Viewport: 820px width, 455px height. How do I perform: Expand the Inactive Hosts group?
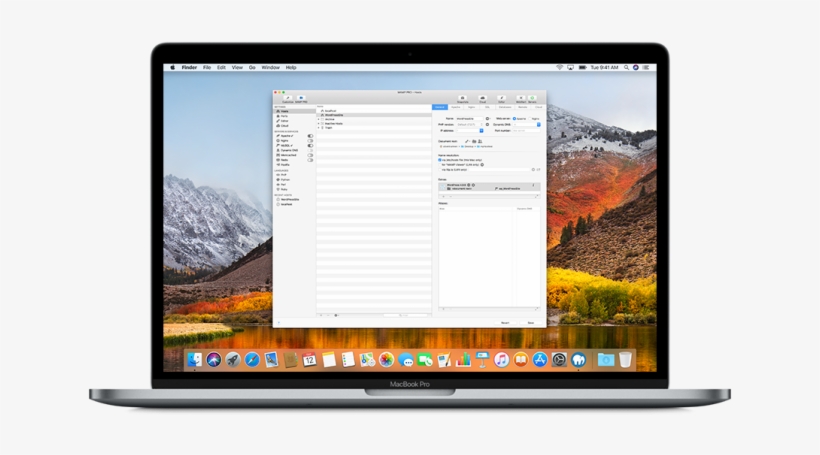318,123
